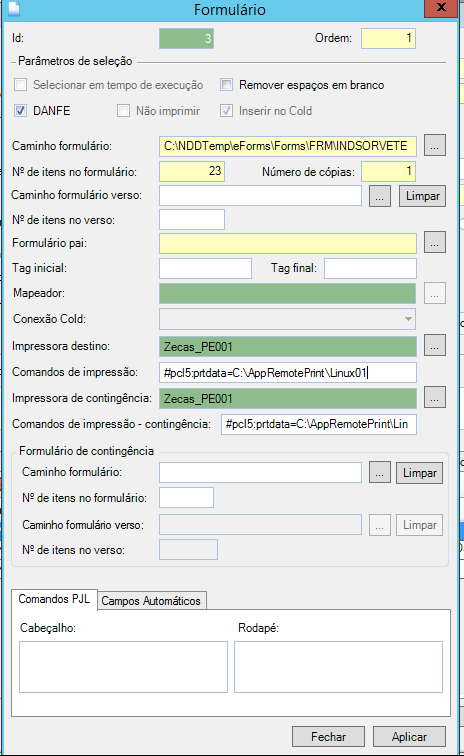The height and width of the screenshot is (756, 464).
Task: Click Impressora de contingência field
Action: pyautogui.click(x=288, y=398)
